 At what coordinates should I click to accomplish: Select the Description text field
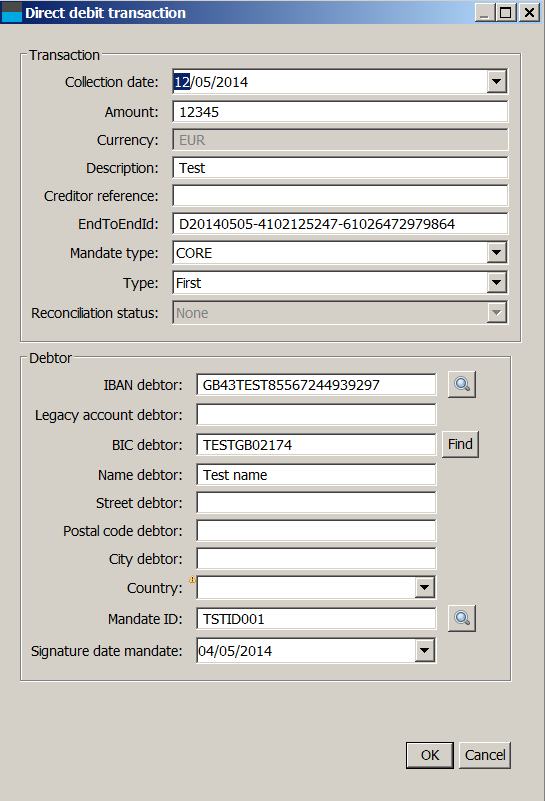340,168
